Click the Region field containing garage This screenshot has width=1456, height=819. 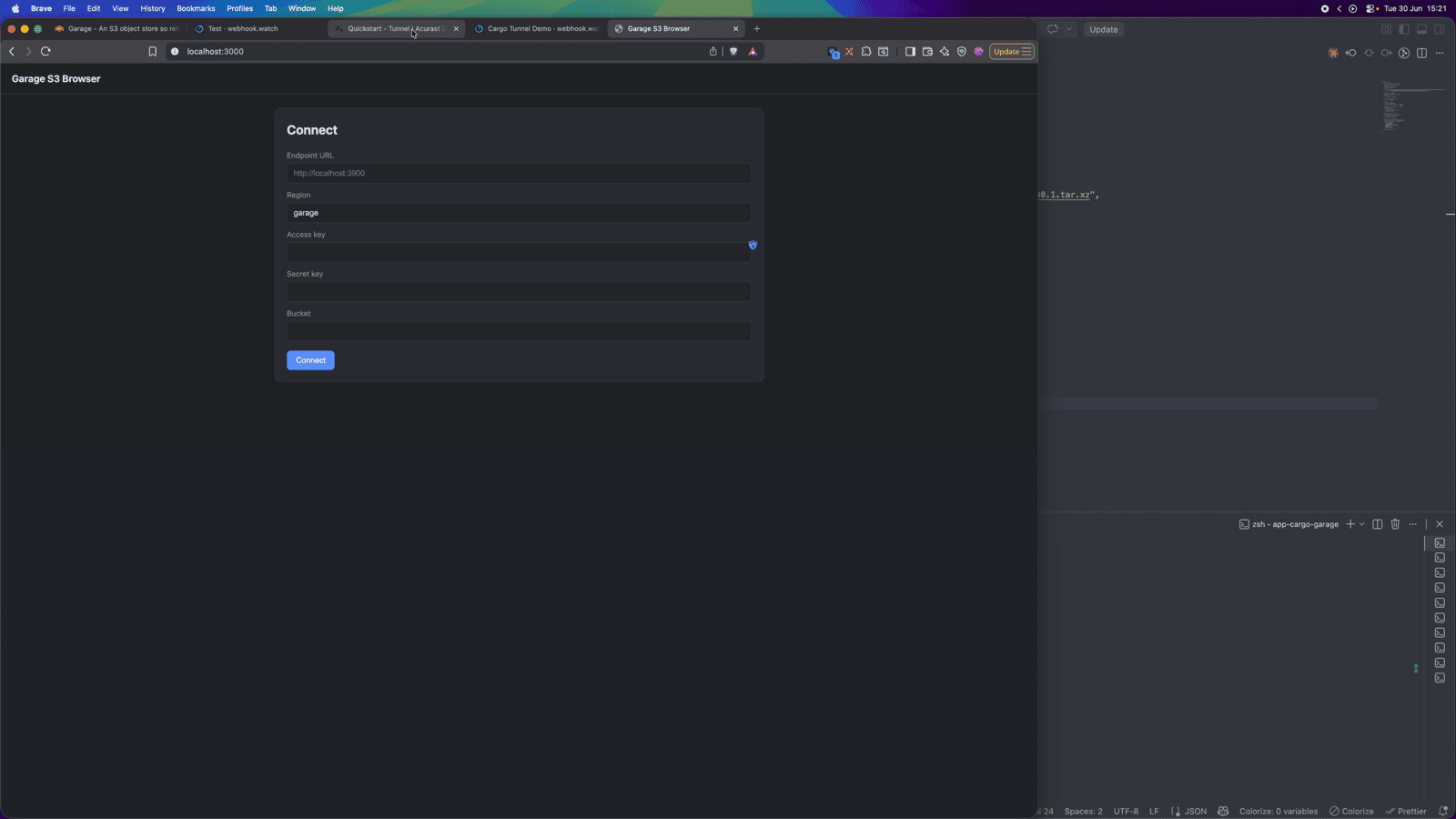519,213
